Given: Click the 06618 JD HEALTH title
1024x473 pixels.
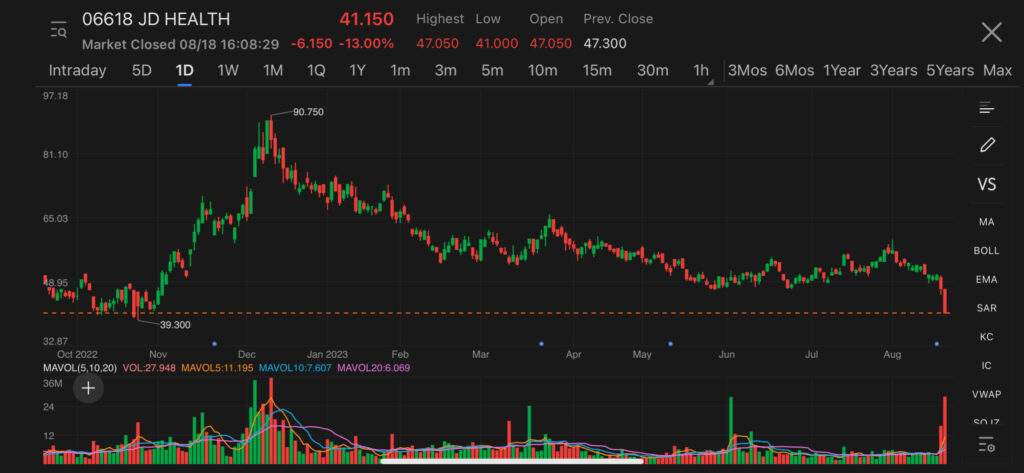Looking at the screenshot, I should 155,20.
